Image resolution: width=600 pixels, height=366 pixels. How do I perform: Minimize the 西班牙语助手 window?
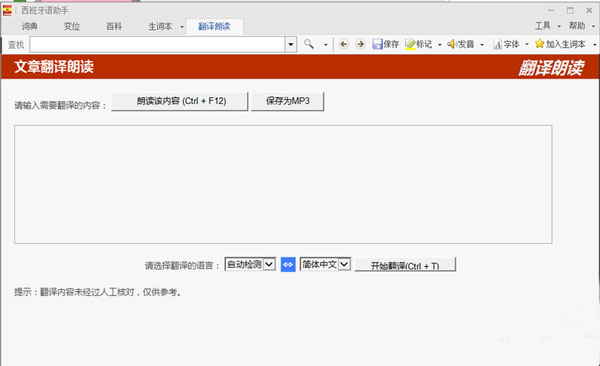point(551,10)
